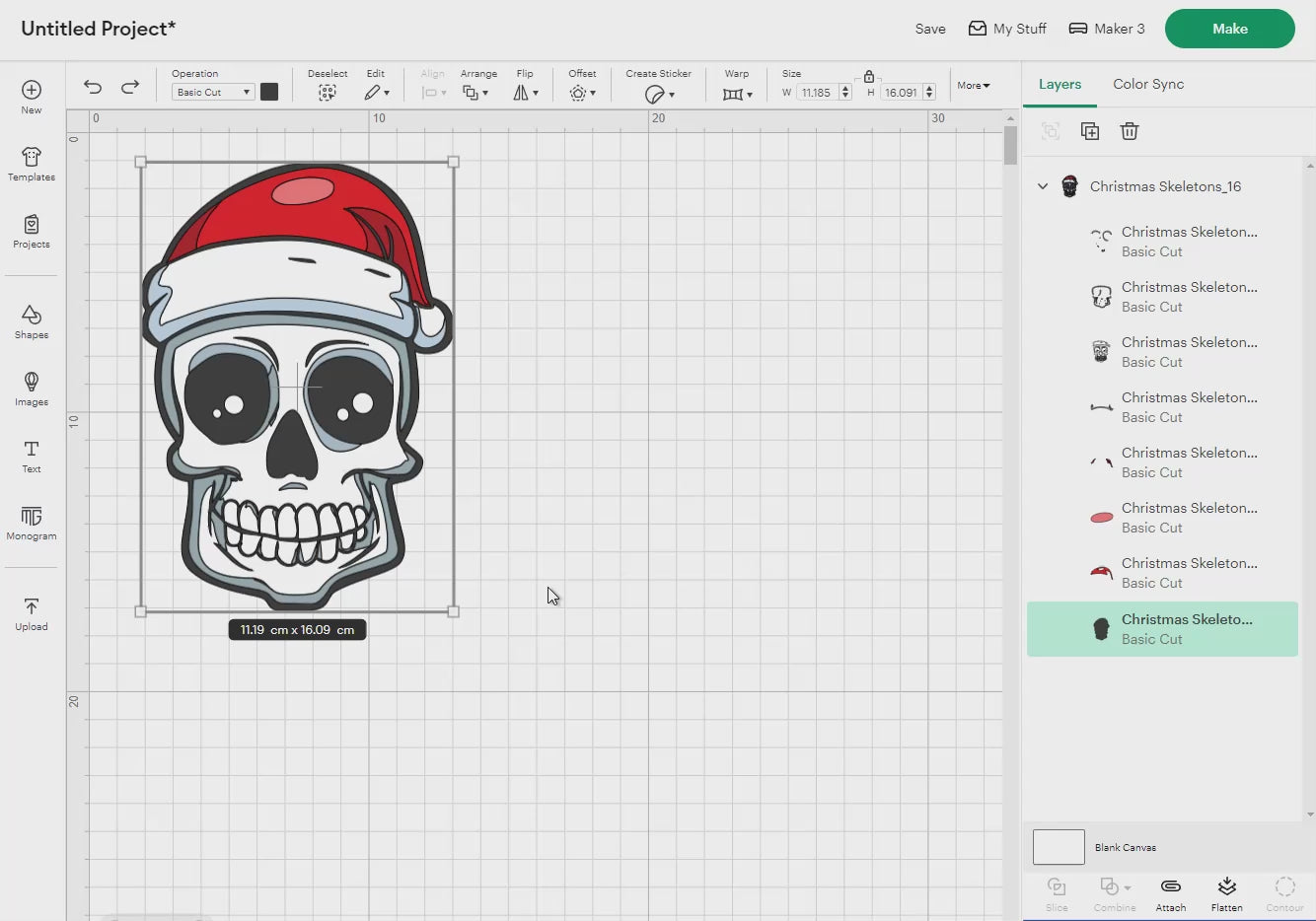This screenshot has height=921, width=1316.
Task: Click the Delete layer trash icon
Action: (1130, 131)
